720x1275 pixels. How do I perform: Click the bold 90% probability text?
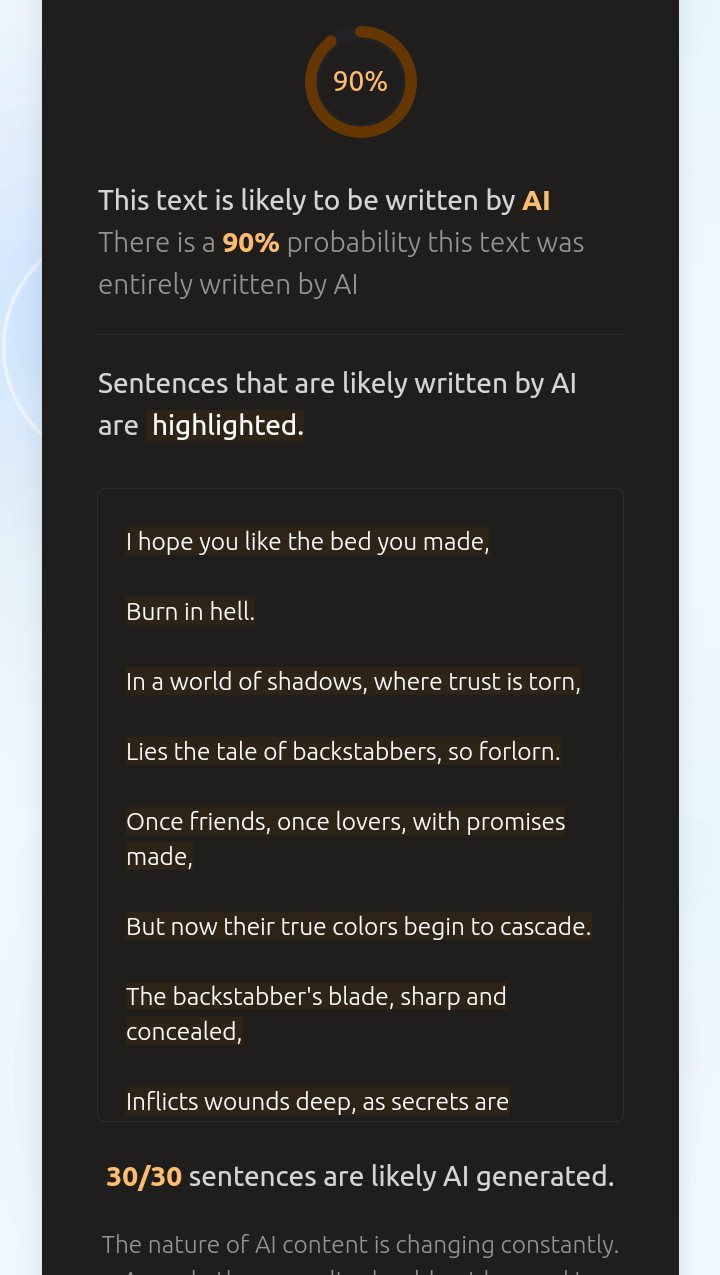pos(251,242)
